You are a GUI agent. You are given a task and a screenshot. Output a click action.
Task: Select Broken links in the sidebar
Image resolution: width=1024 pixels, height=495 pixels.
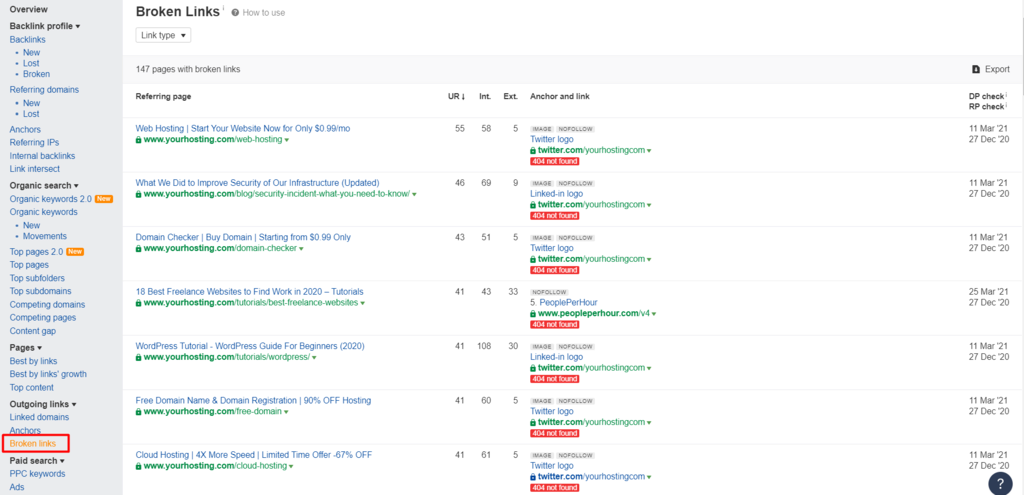(33, 444)
